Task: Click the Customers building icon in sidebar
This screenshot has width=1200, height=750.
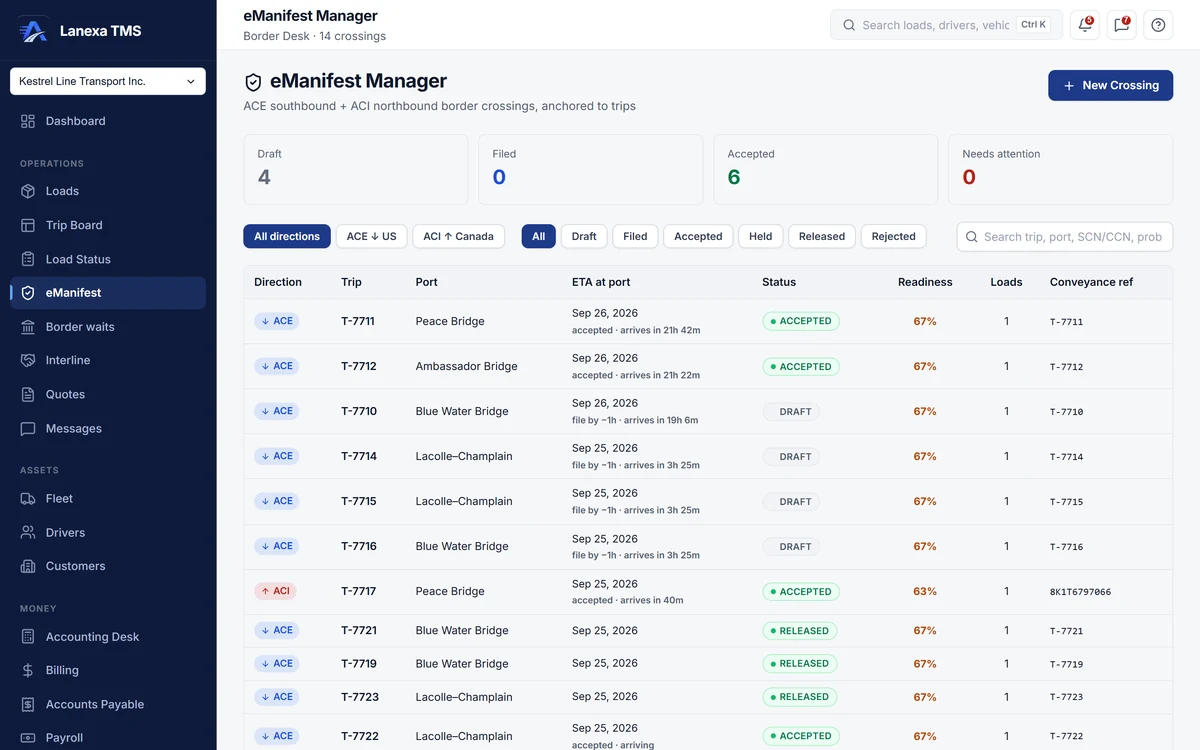Action: (x=28, y=566)
